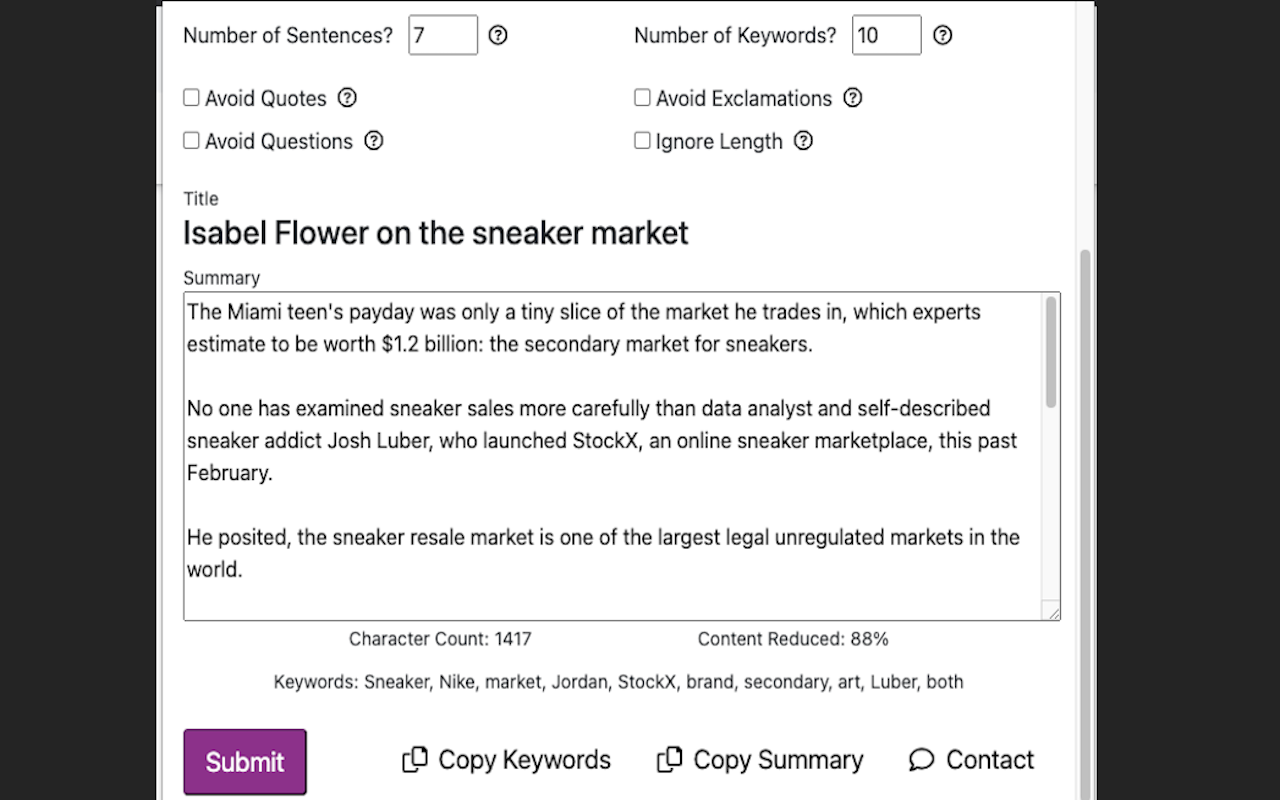Open the Avoid Quotes help tooltip icon
Image resolution: width=1280 pixels, height=800 pixels.
coord(347,98)
